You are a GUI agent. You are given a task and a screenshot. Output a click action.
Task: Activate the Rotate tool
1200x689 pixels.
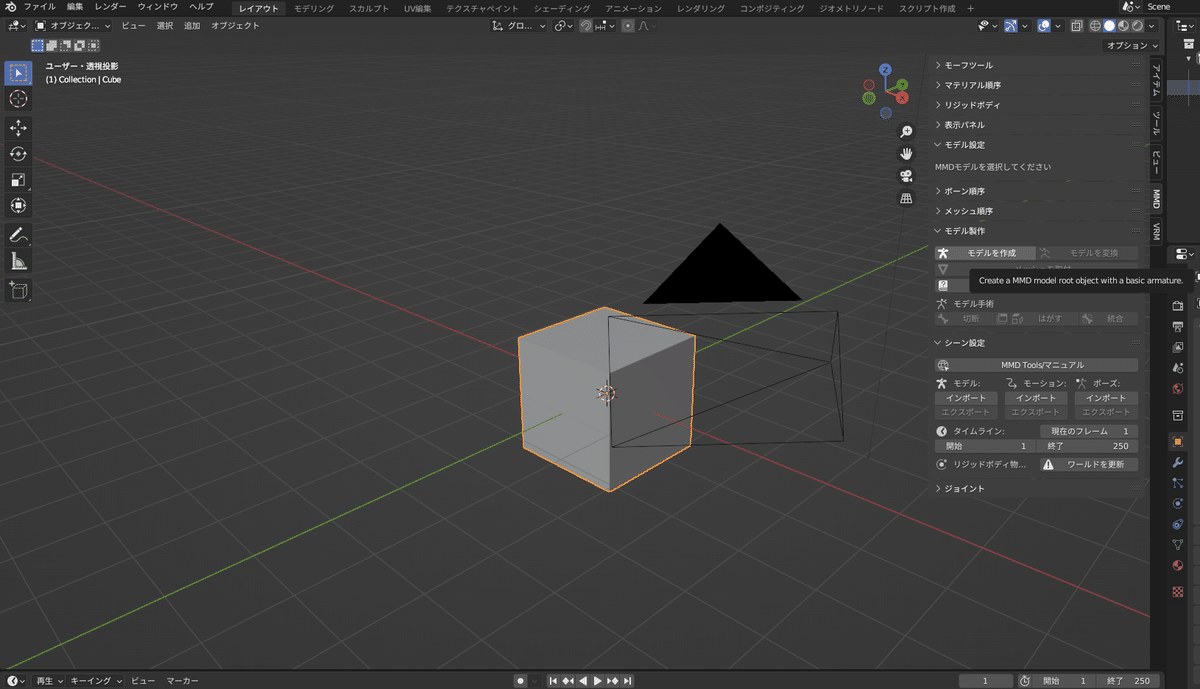coord(18,154)
